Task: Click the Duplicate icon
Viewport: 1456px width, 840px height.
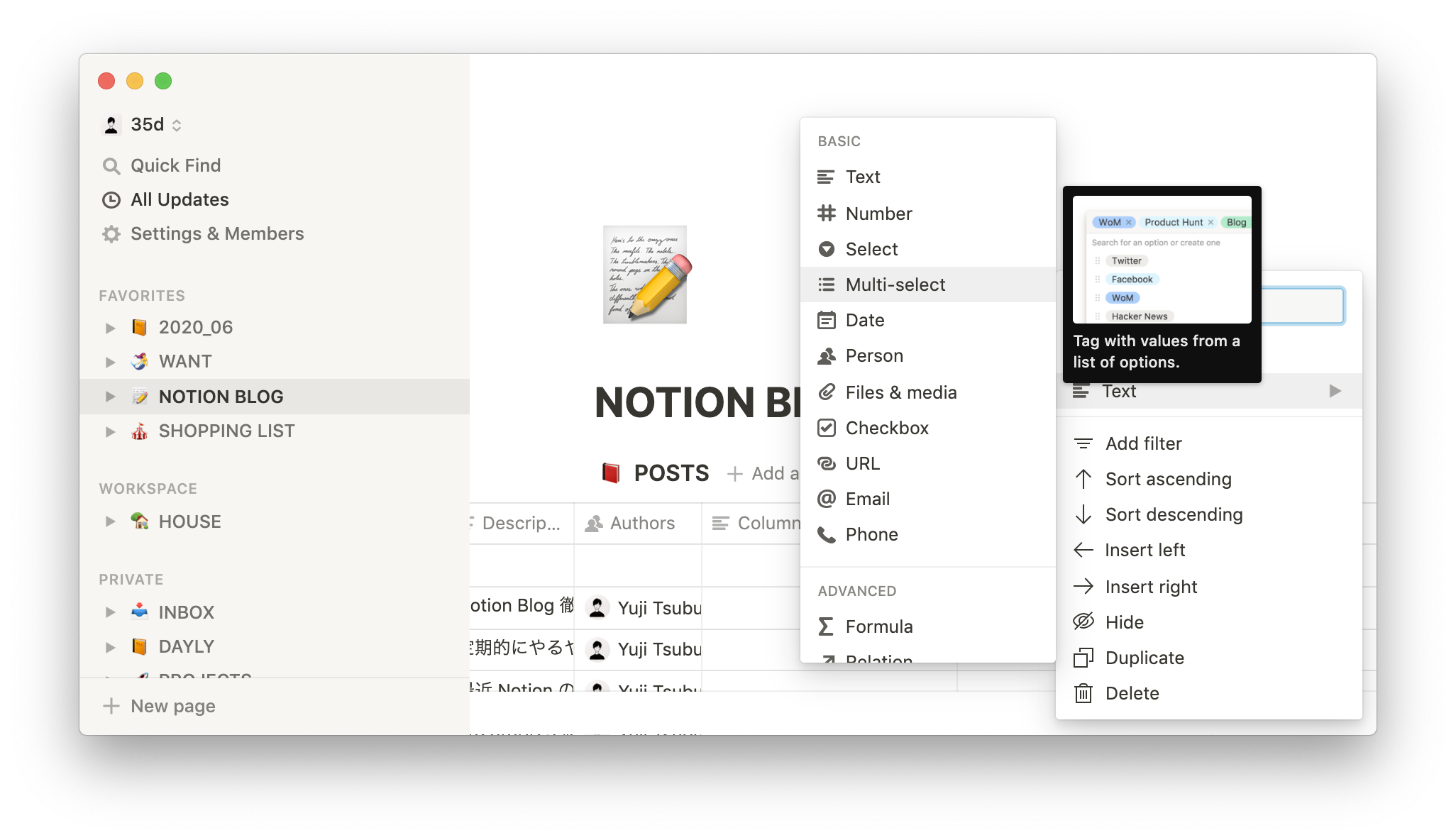Action: pyautogui.click(x=1083, y=658)
